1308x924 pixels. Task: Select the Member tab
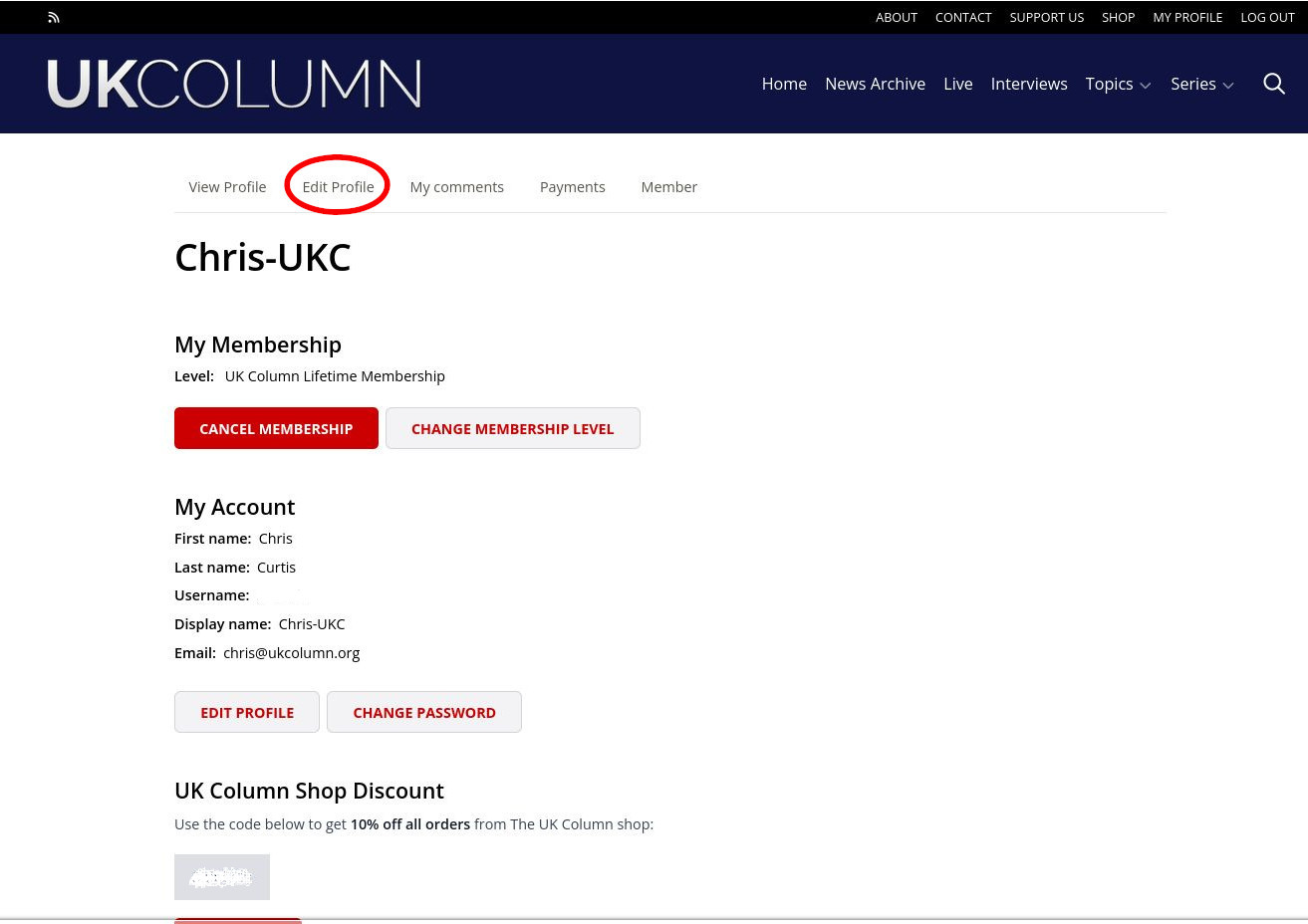(x=669, y=187)
